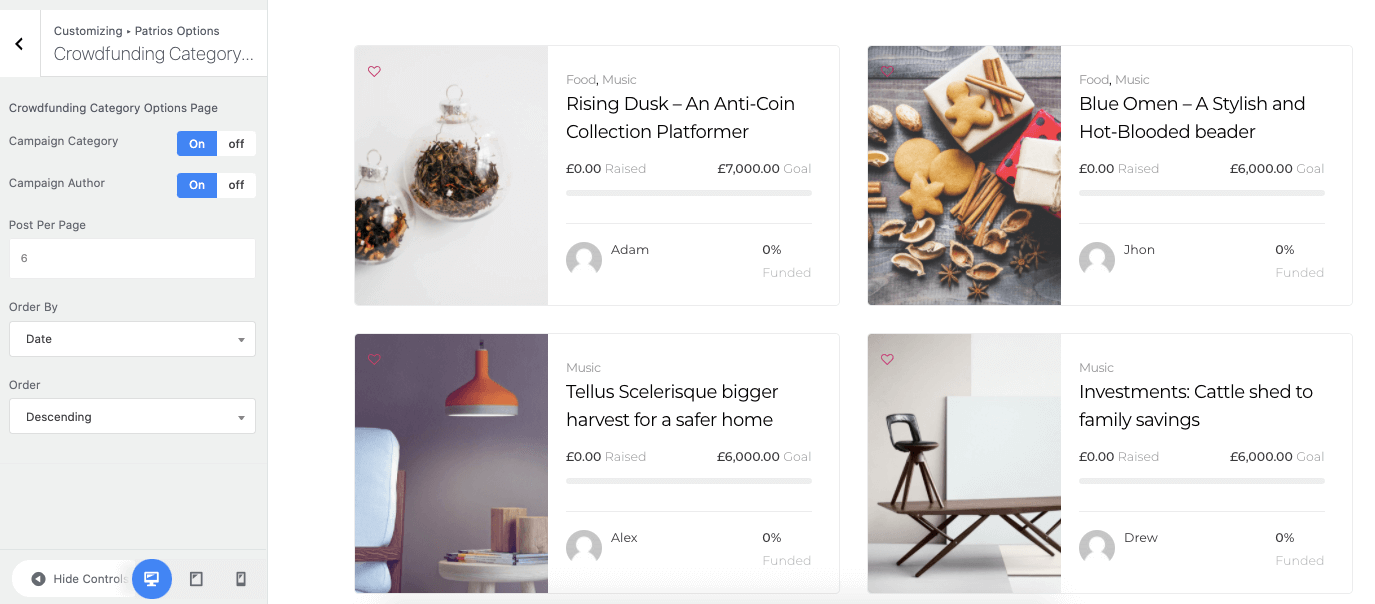Click heart icon on Tellus Scelerisque card
Screen dimensions: 1375x604
click(374, 359)
